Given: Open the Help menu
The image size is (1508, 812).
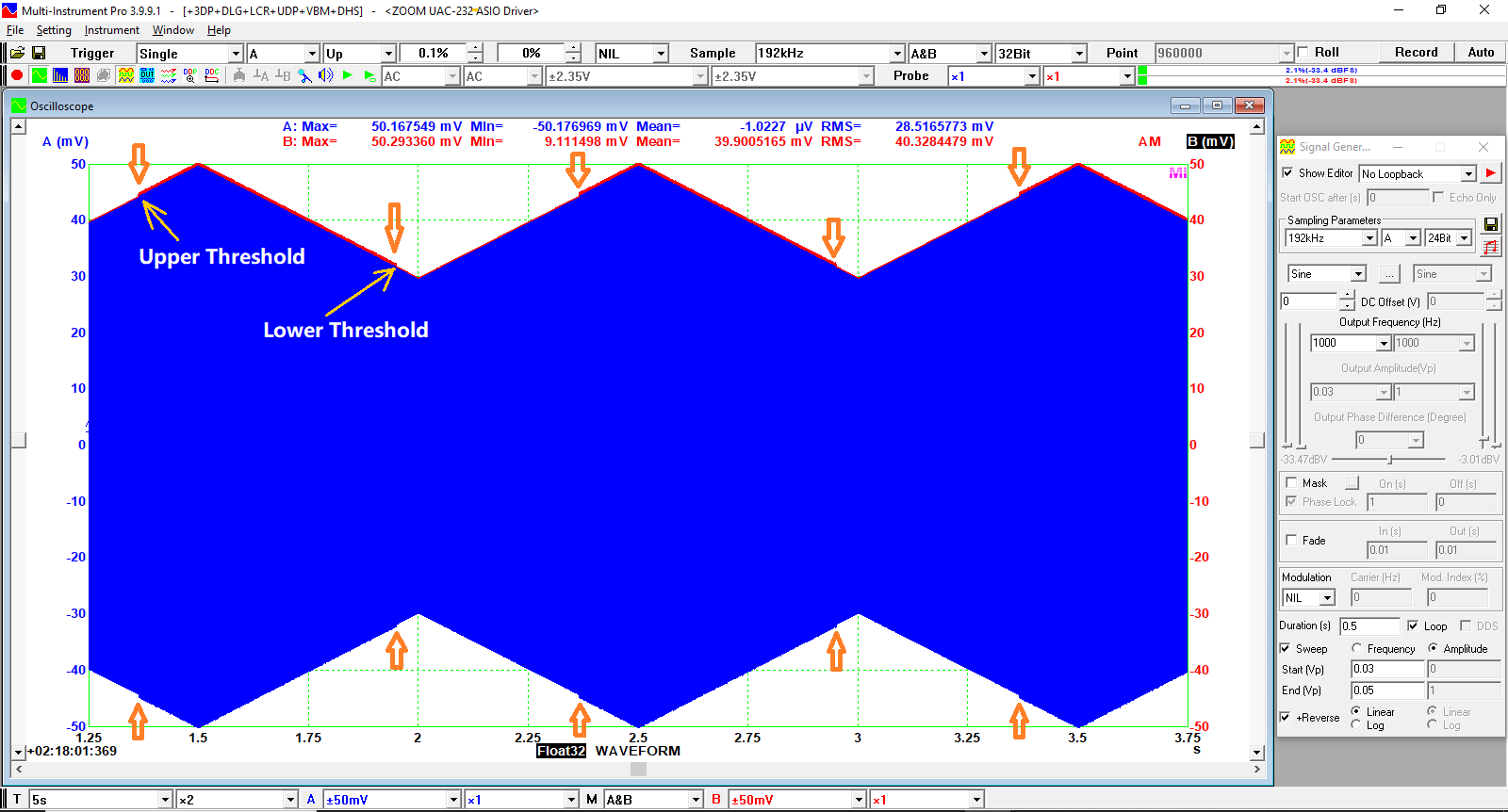Looking at the screenshot, I should pos(219,30).
